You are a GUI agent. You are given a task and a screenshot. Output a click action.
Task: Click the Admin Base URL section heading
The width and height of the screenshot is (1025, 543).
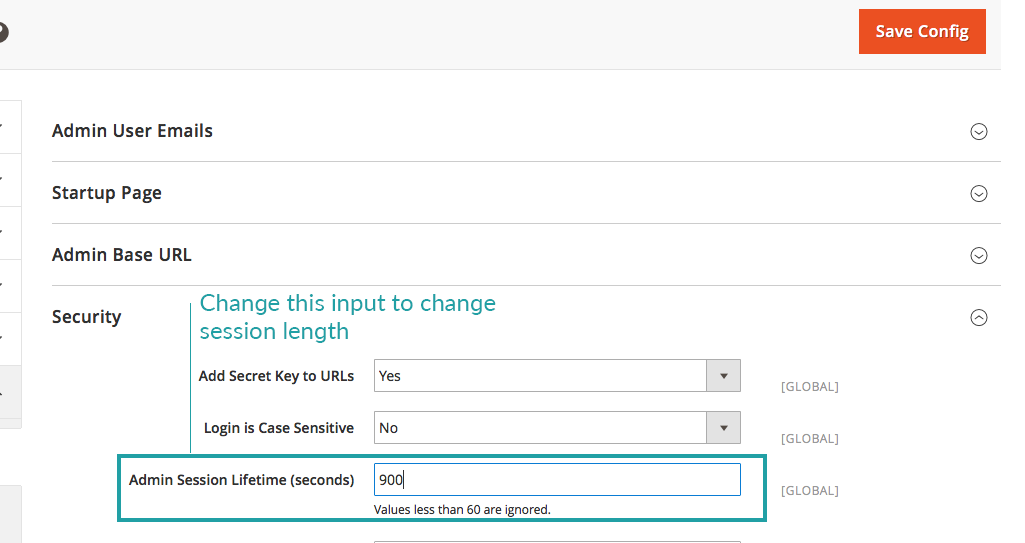point(122,255)
